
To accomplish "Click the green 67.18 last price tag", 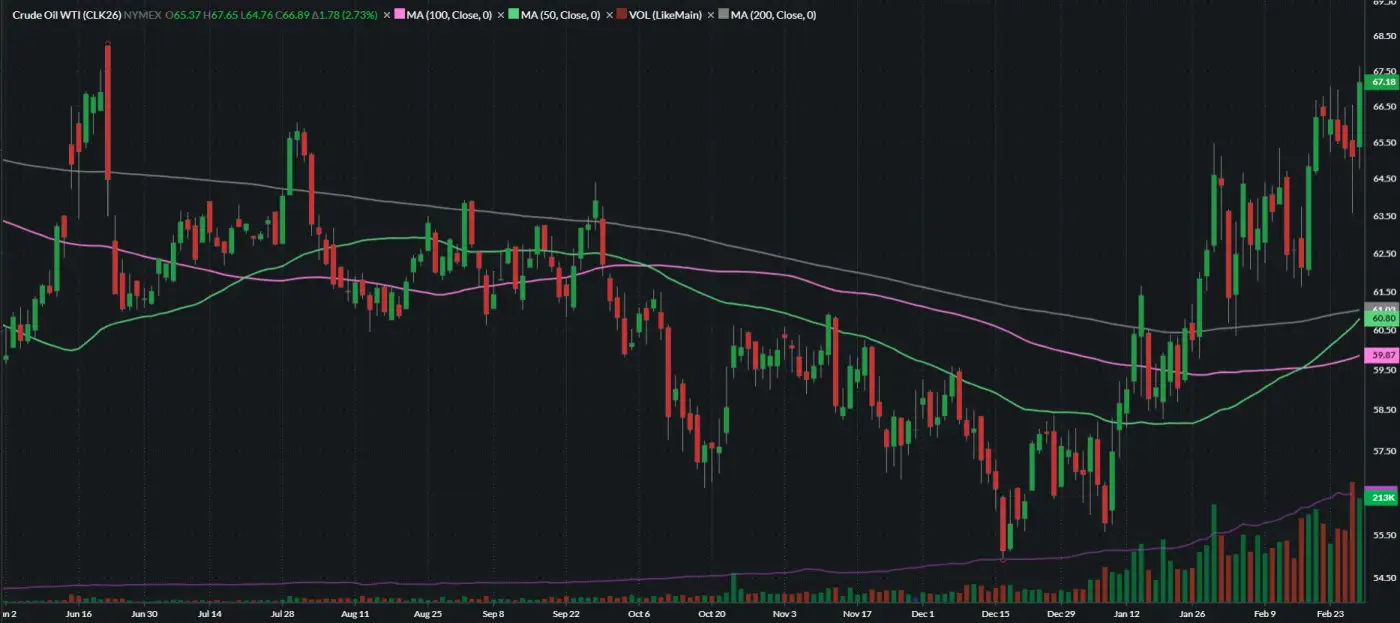I will coord(1383,83).
